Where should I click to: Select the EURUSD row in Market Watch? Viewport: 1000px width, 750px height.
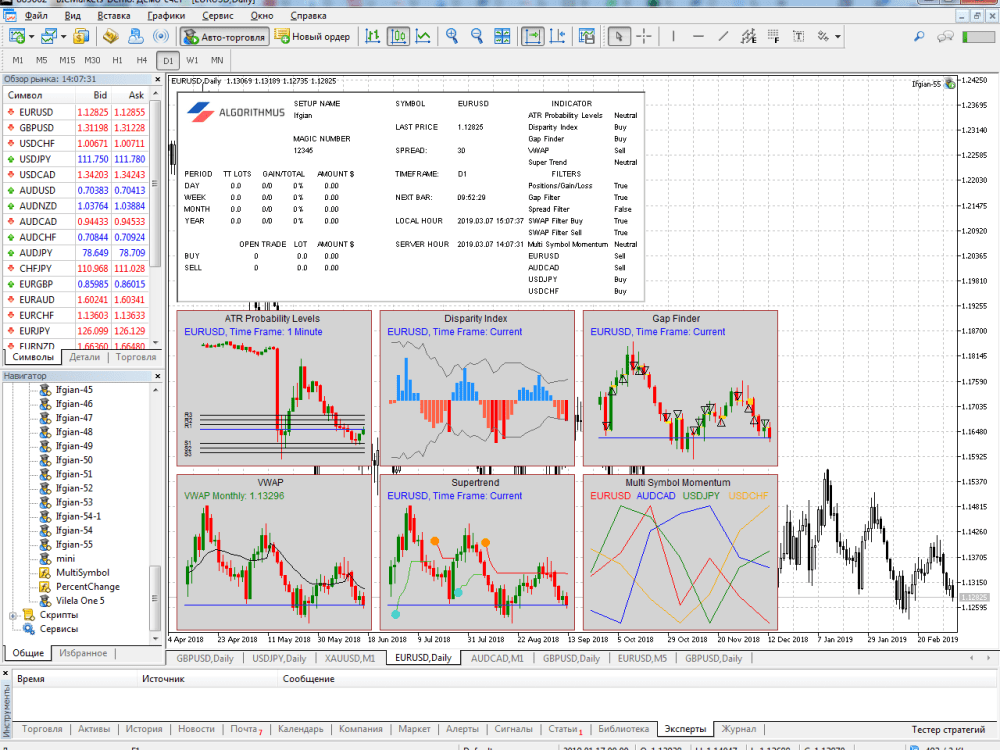pyautogui.click(x=76, y=112)
